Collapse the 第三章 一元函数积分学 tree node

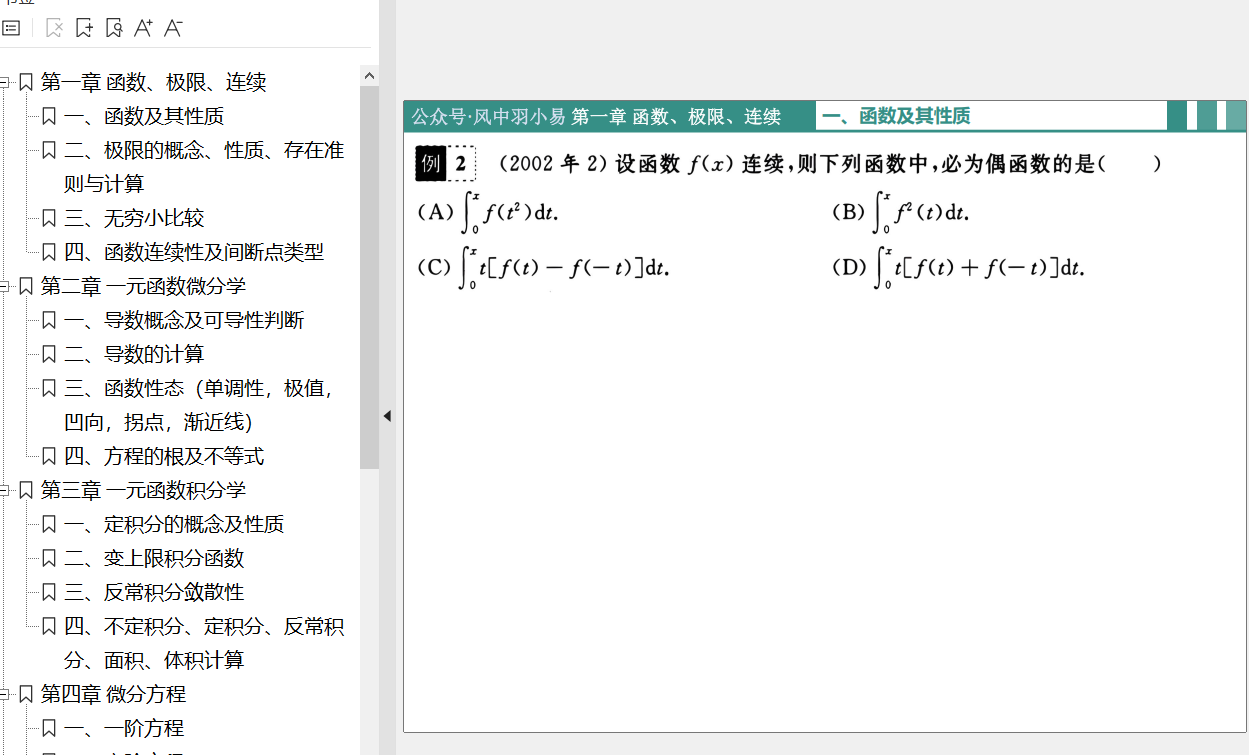pyautogui.click(x=5, y=491)
